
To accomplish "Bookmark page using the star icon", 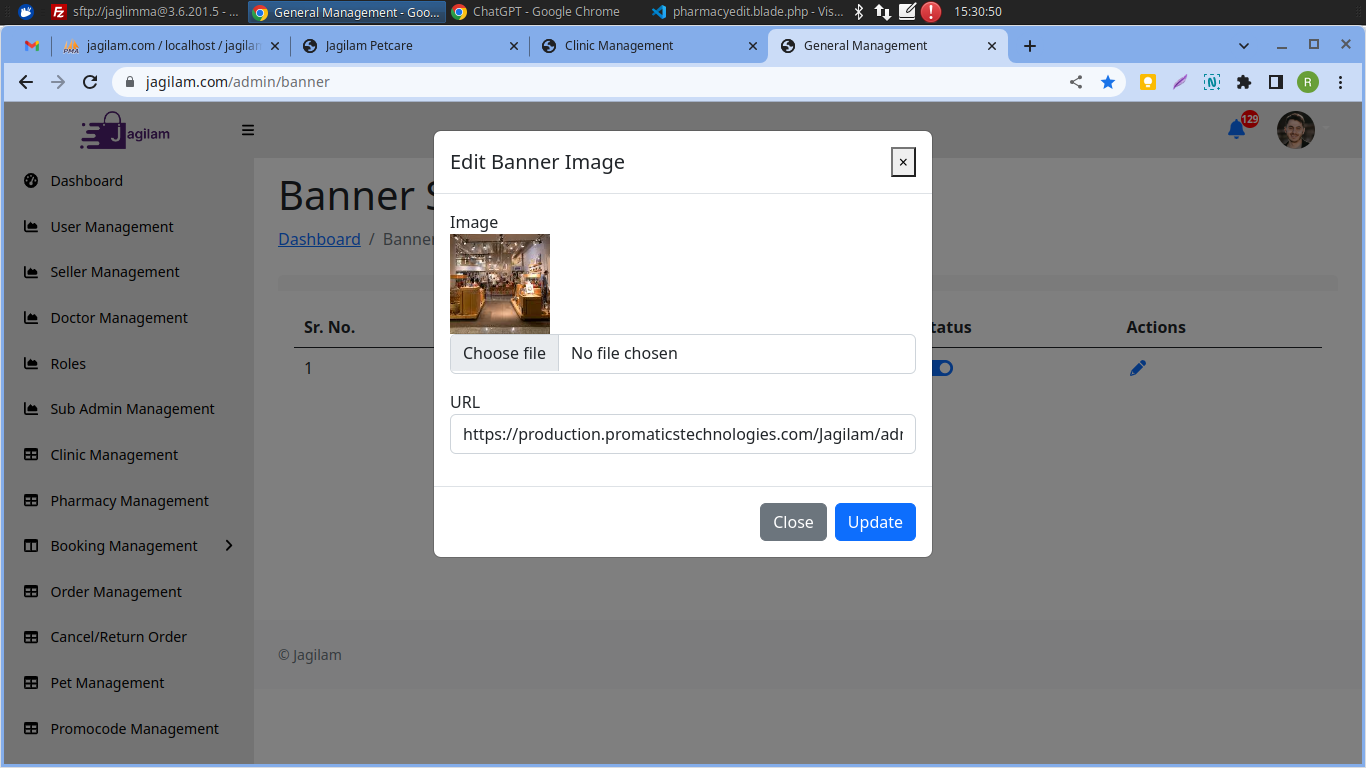I will pyautogui.click(x=1108, y=82).
